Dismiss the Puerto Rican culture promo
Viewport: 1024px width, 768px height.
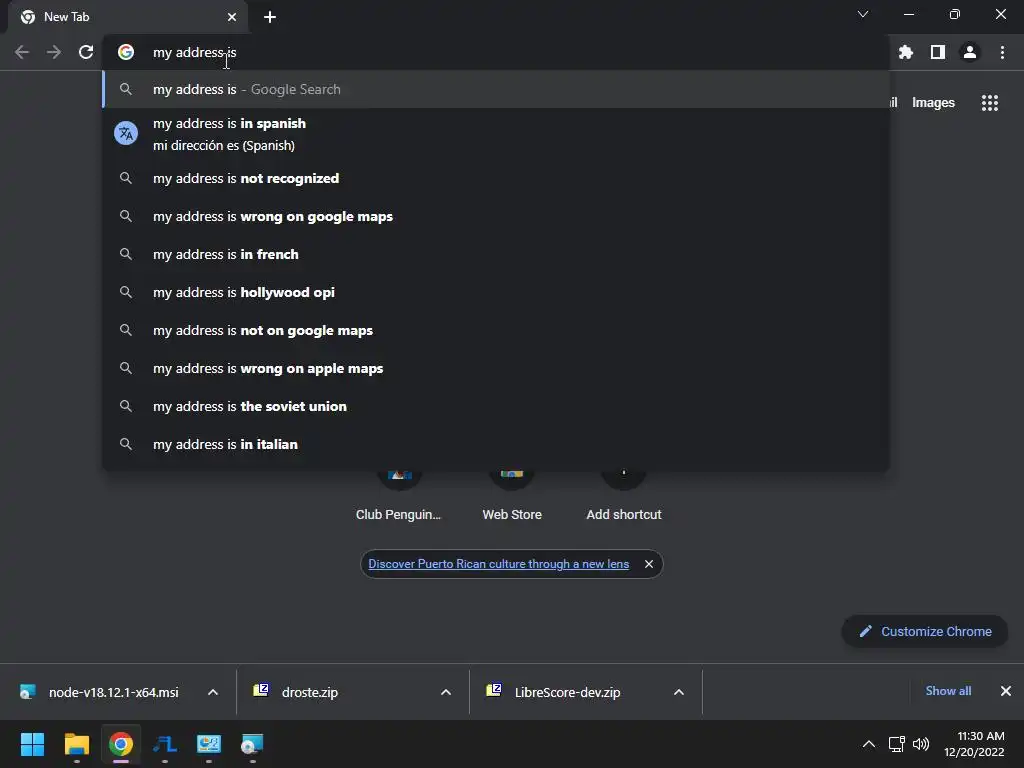pos(648,564)
